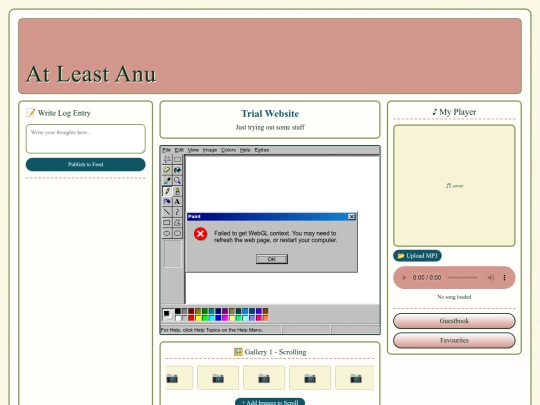The image size is (540, 405).
Task: Click the red error icon in Paint dialog
Action: point(200,234)
